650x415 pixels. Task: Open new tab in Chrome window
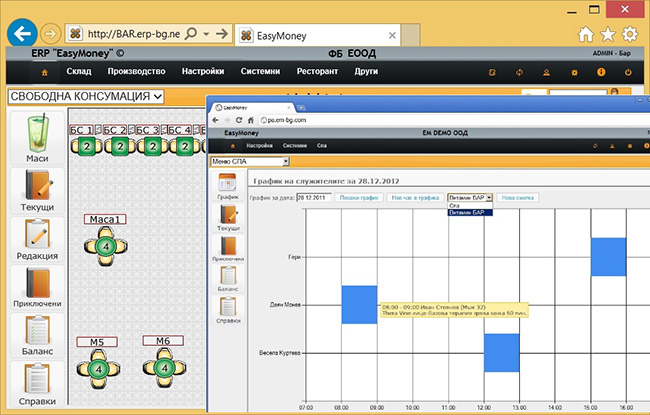(301, 108)
